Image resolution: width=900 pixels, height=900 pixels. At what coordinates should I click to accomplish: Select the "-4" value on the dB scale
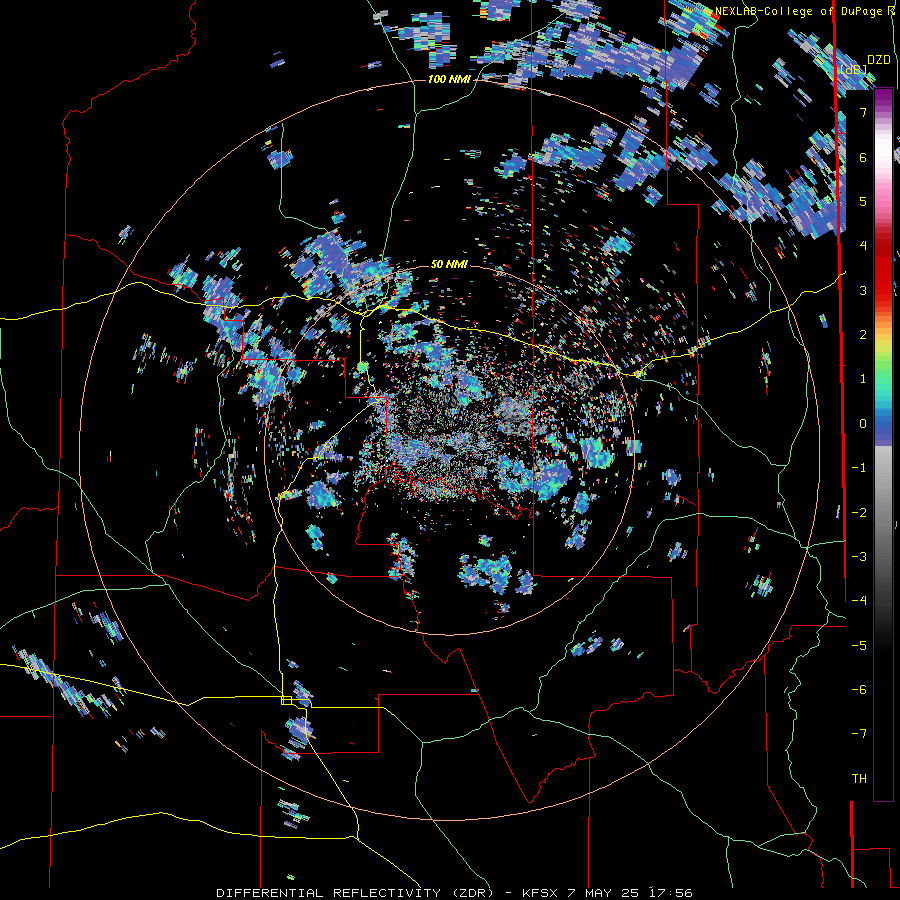click(859, 601)
